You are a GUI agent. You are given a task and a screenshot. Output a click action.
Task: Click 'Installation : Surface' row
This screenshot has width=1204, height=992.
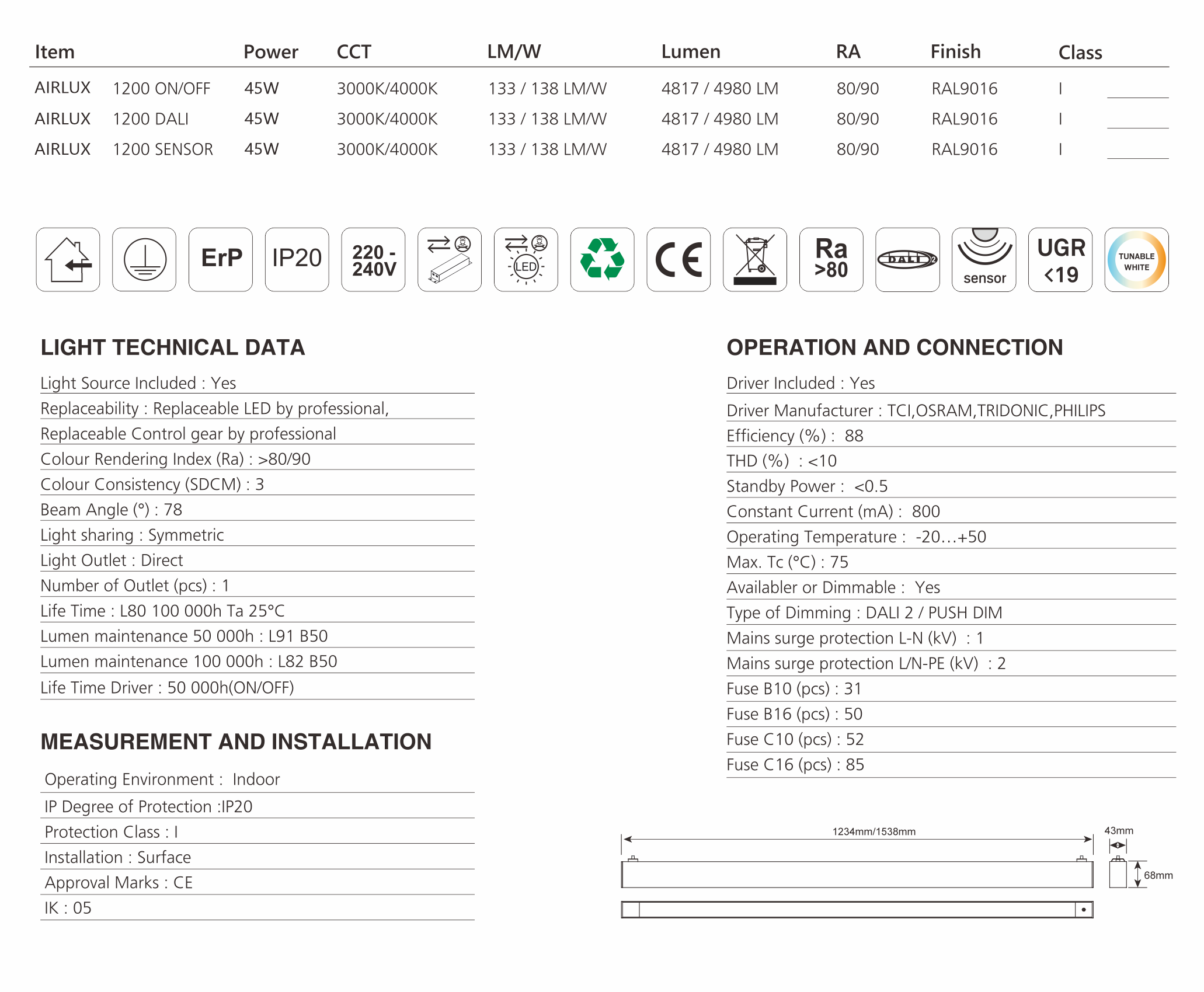[257, 857]
